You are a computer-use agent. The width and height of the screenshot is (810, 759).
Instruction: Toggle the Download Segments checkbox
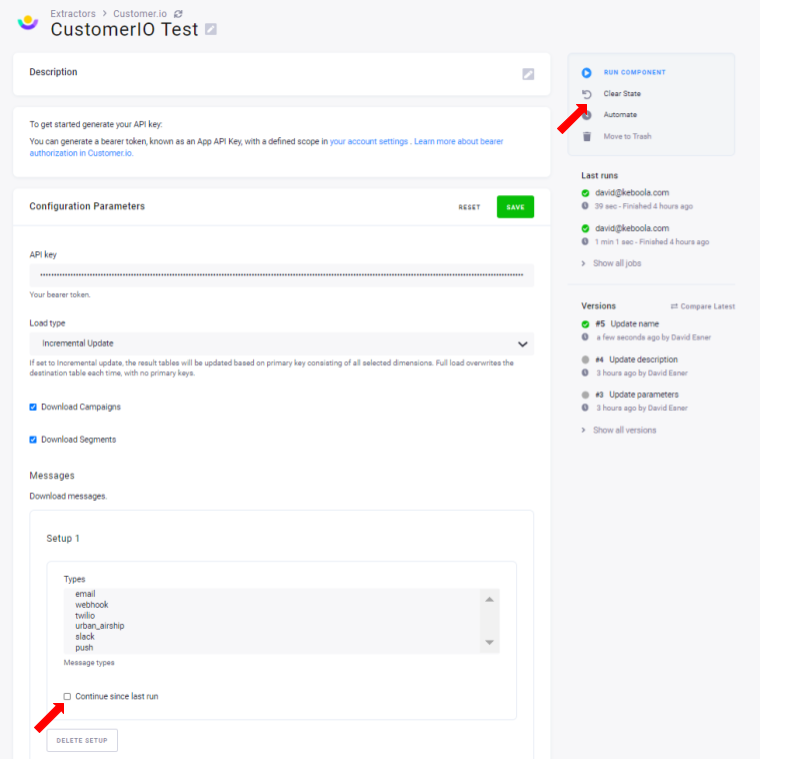pyautogui.click(x=33, y=440)
